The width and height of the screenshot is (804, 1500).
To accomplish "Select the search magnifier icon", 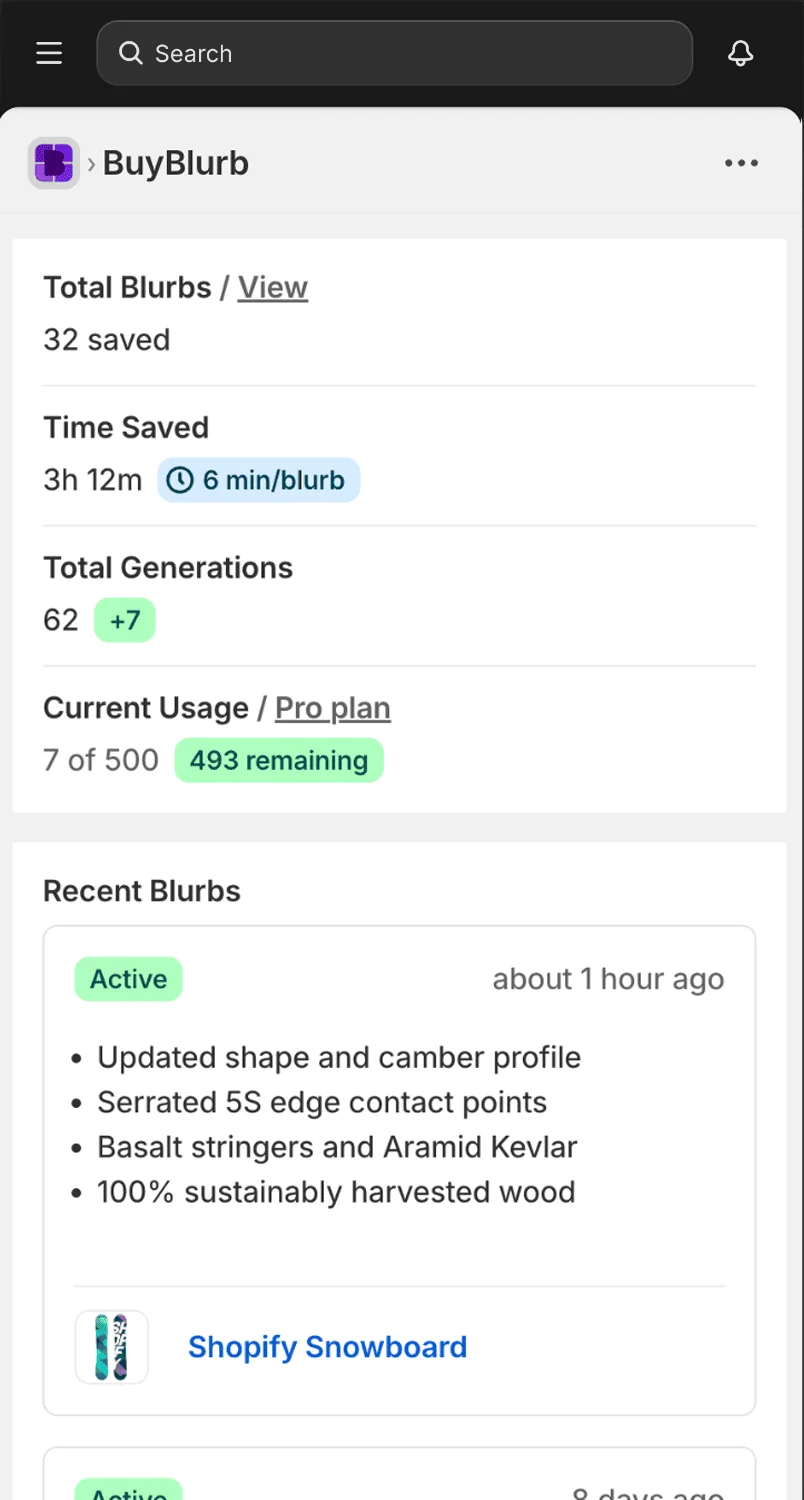I will coord(130,53).
